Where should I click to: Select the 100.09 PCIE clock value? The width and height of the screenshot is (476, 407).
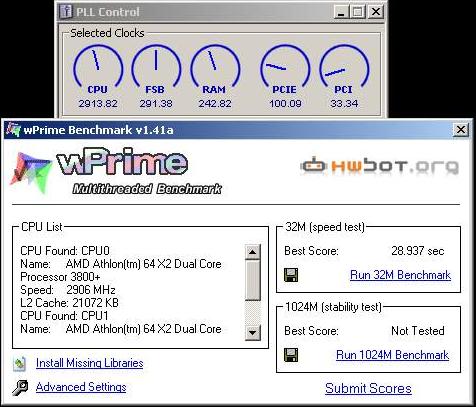click(x=285, y=103)
